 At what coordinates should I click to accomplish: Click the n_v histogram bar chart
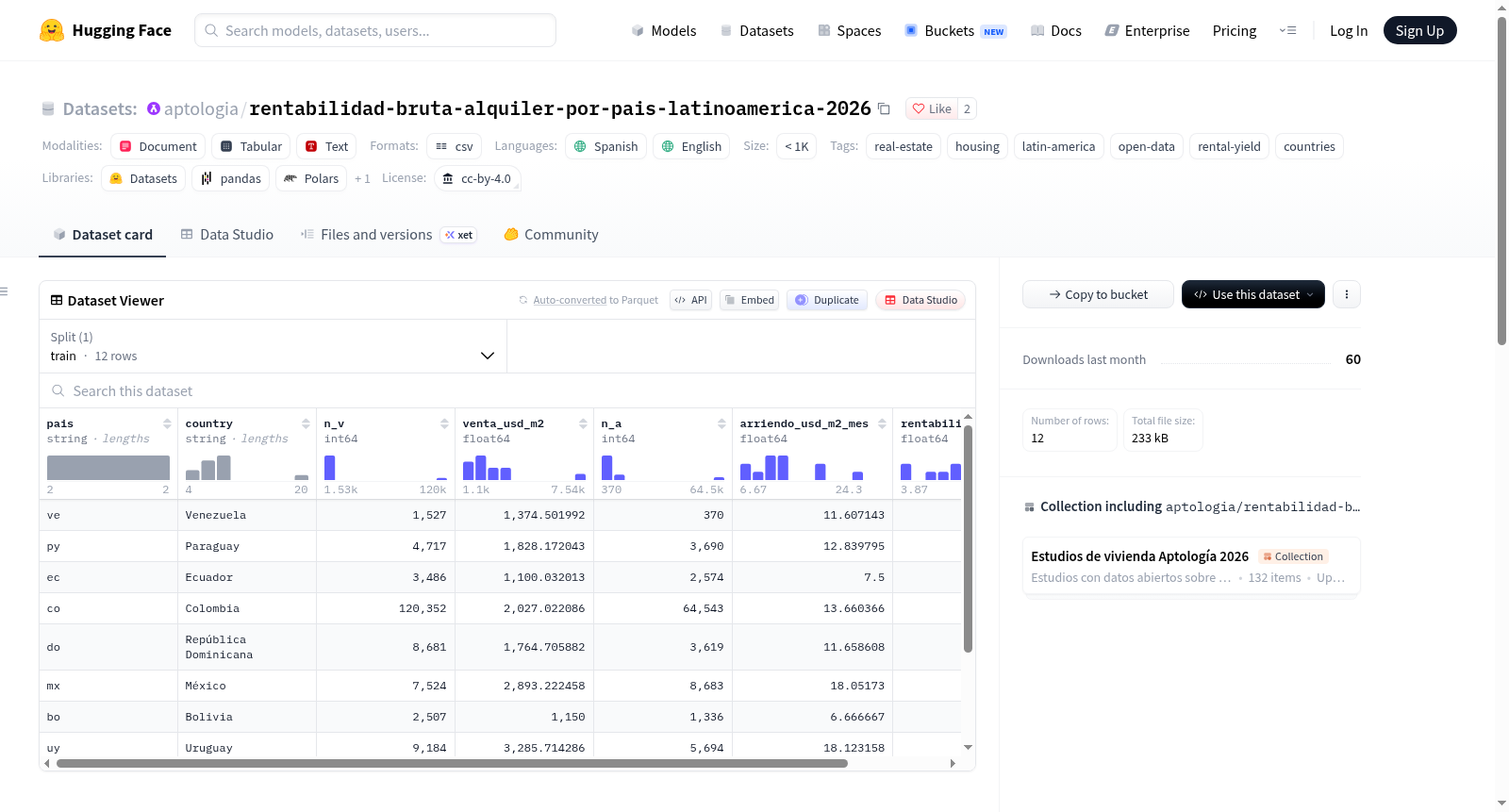tap(385, 468)
